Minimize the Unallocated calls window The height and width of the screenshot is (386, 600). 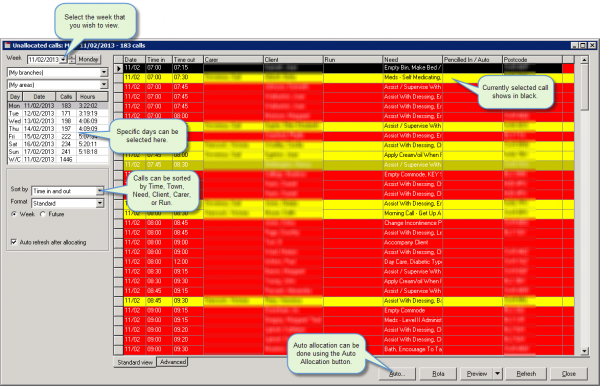click(x=575, y=45)
